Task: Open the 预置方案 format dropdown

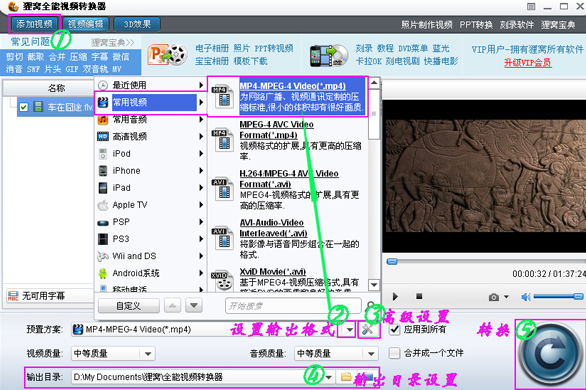Action: pyautogui.click(x=349, y=330)
